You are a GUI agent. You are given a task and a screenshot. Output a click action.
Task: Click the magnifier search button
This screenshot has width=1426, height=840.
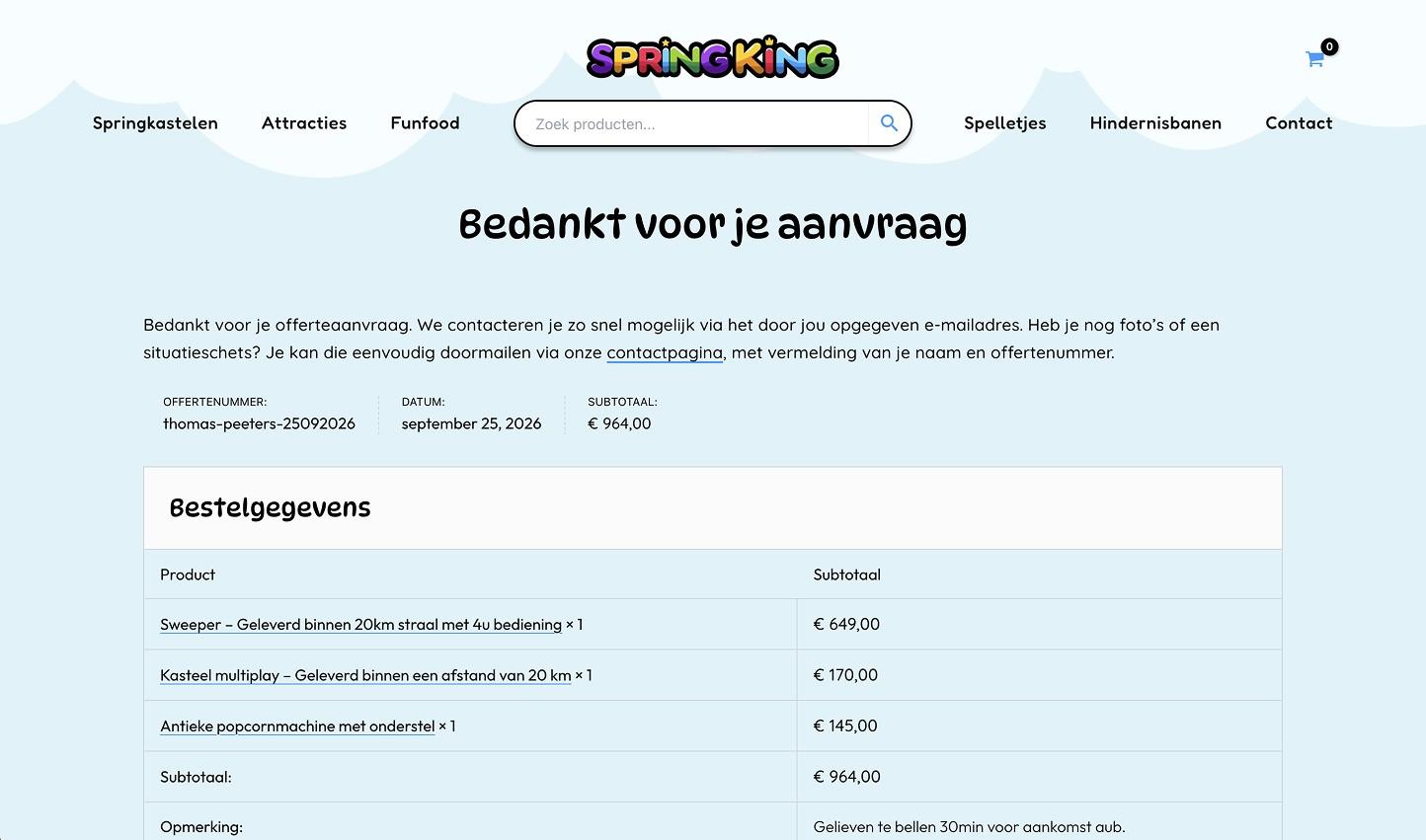(889, 123)
